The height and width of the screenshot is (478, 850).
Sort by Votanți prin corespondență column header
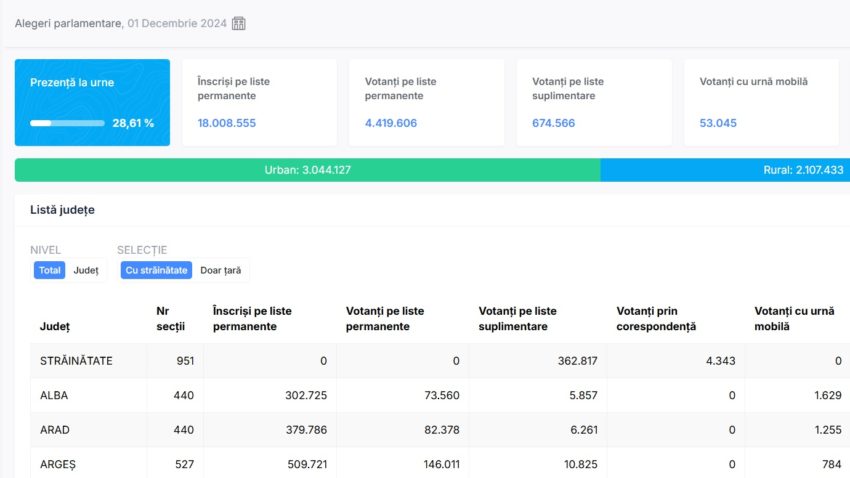[x=656, y=319]
